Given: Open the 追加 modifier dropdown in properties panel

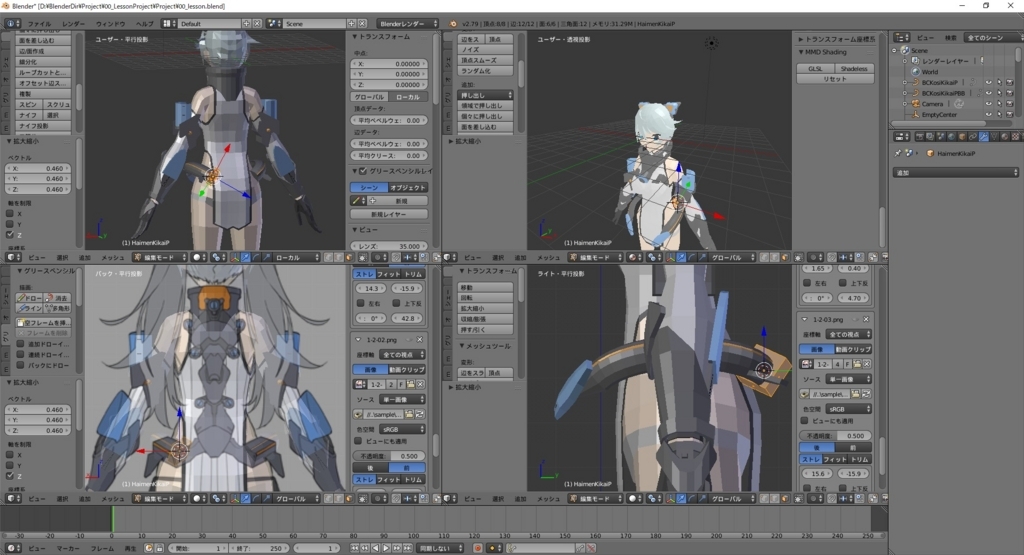Looking at the screenshot, I should (x=955, y=173).
